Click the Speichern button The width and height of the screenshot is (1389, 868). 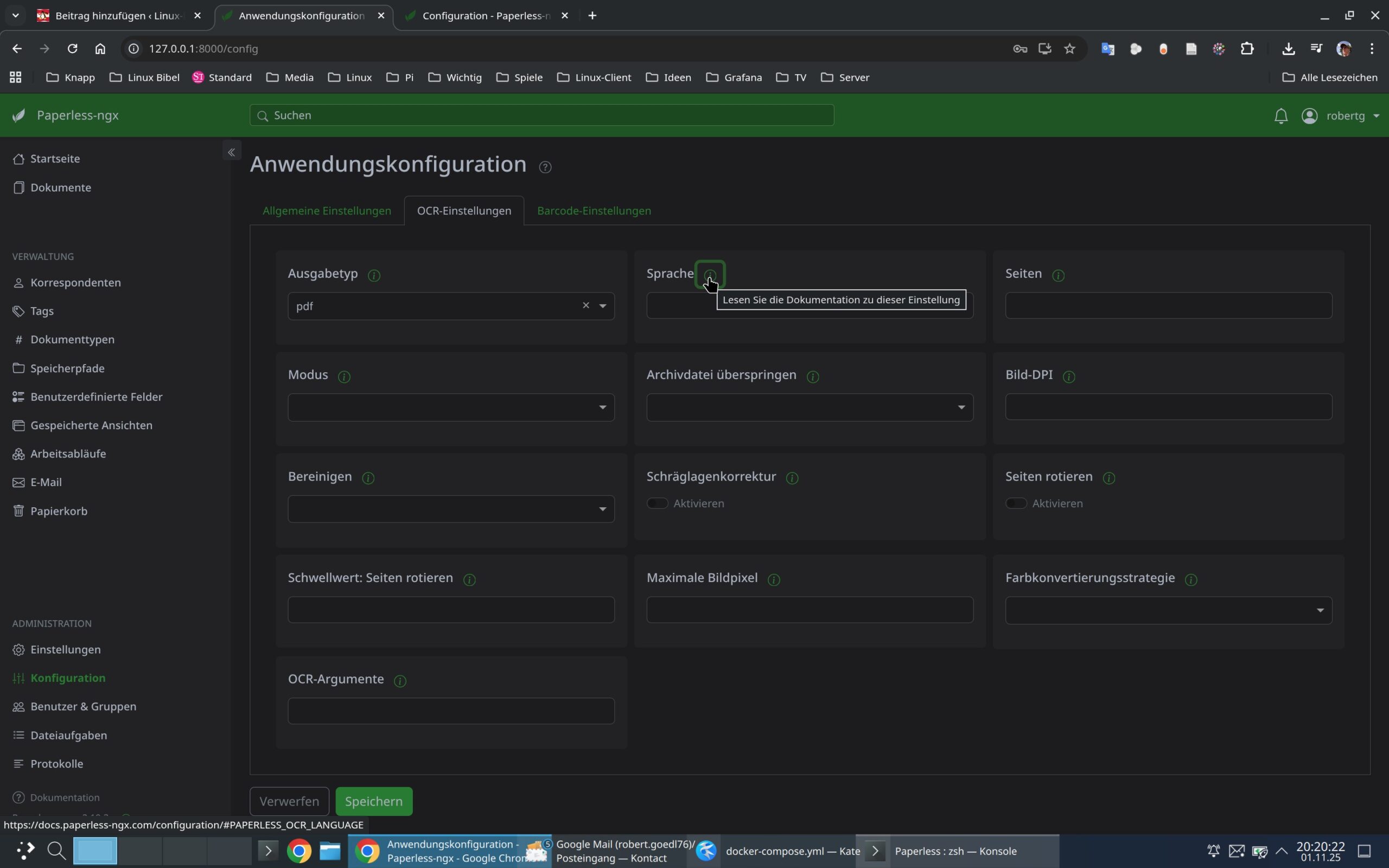[374, 801]
